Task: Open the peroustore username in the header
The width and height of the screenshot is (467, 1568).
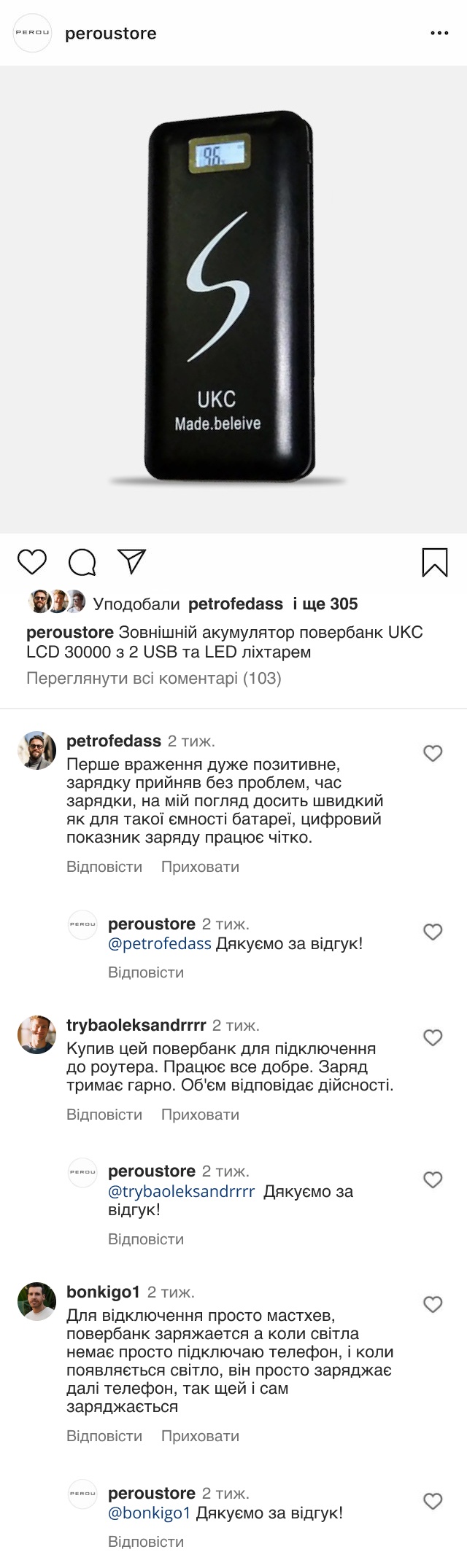Action: (111, 34)
